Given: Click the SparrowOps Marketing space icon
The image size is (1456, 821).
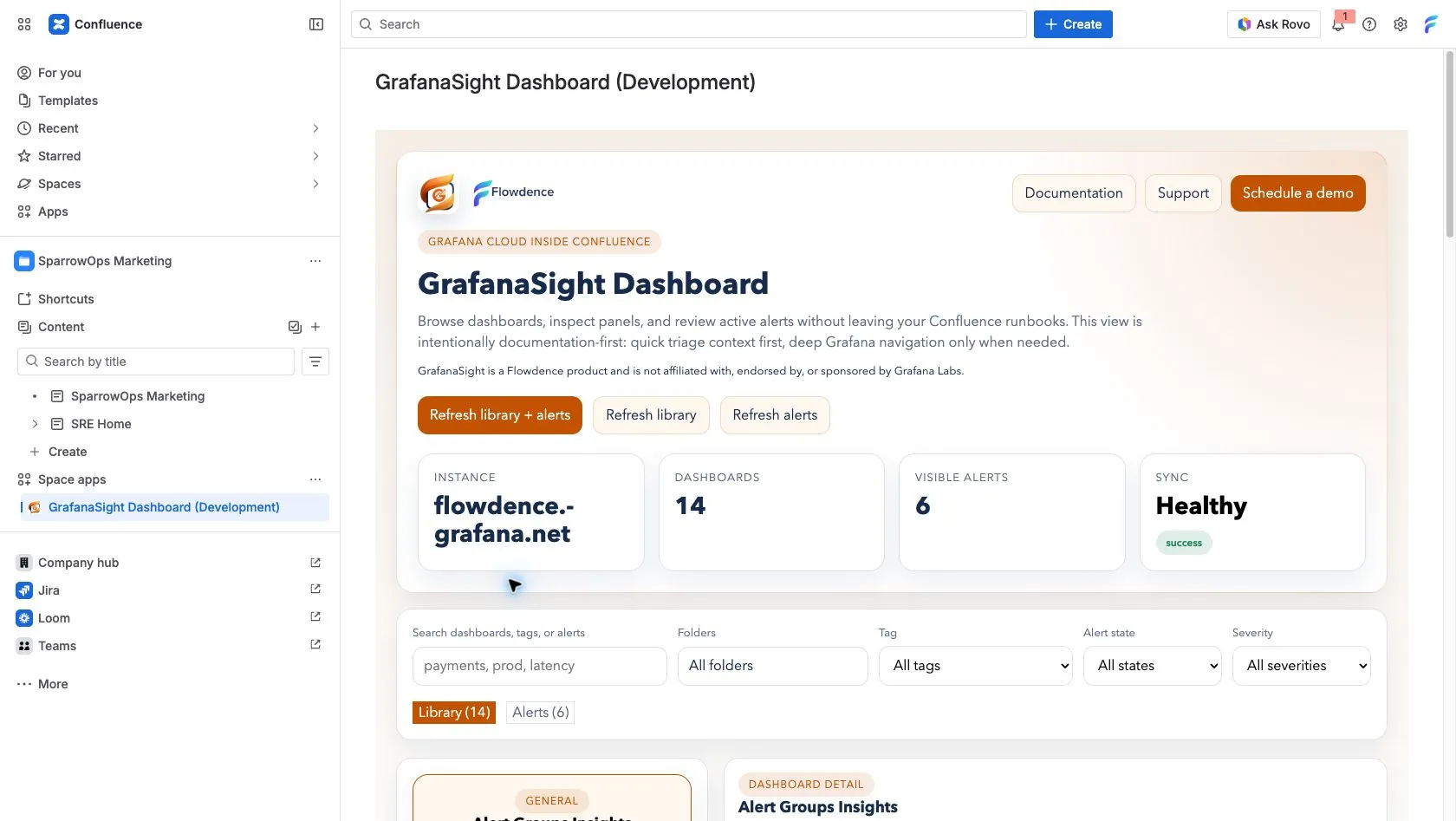Looking at the screenshot, I should click(24, 261).
